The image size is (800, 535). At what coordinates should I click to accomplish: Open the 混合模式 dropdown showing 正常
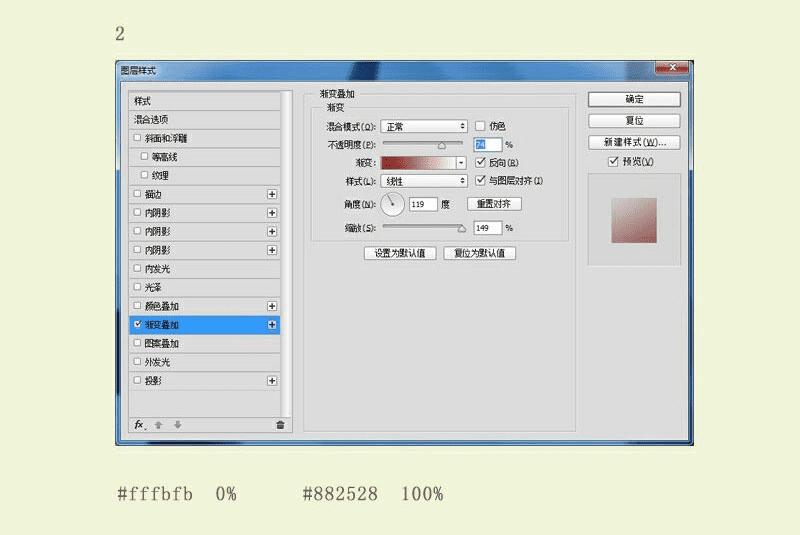coord(423,126)
